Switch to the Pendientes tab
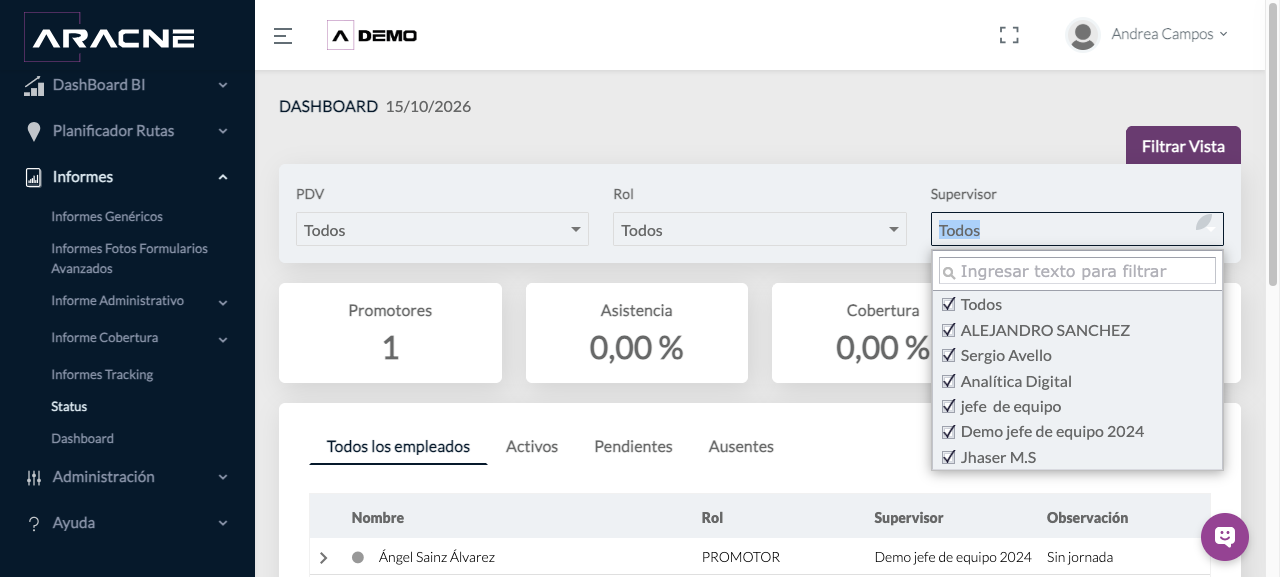1280x577 pixels. [x=633, y=446]
